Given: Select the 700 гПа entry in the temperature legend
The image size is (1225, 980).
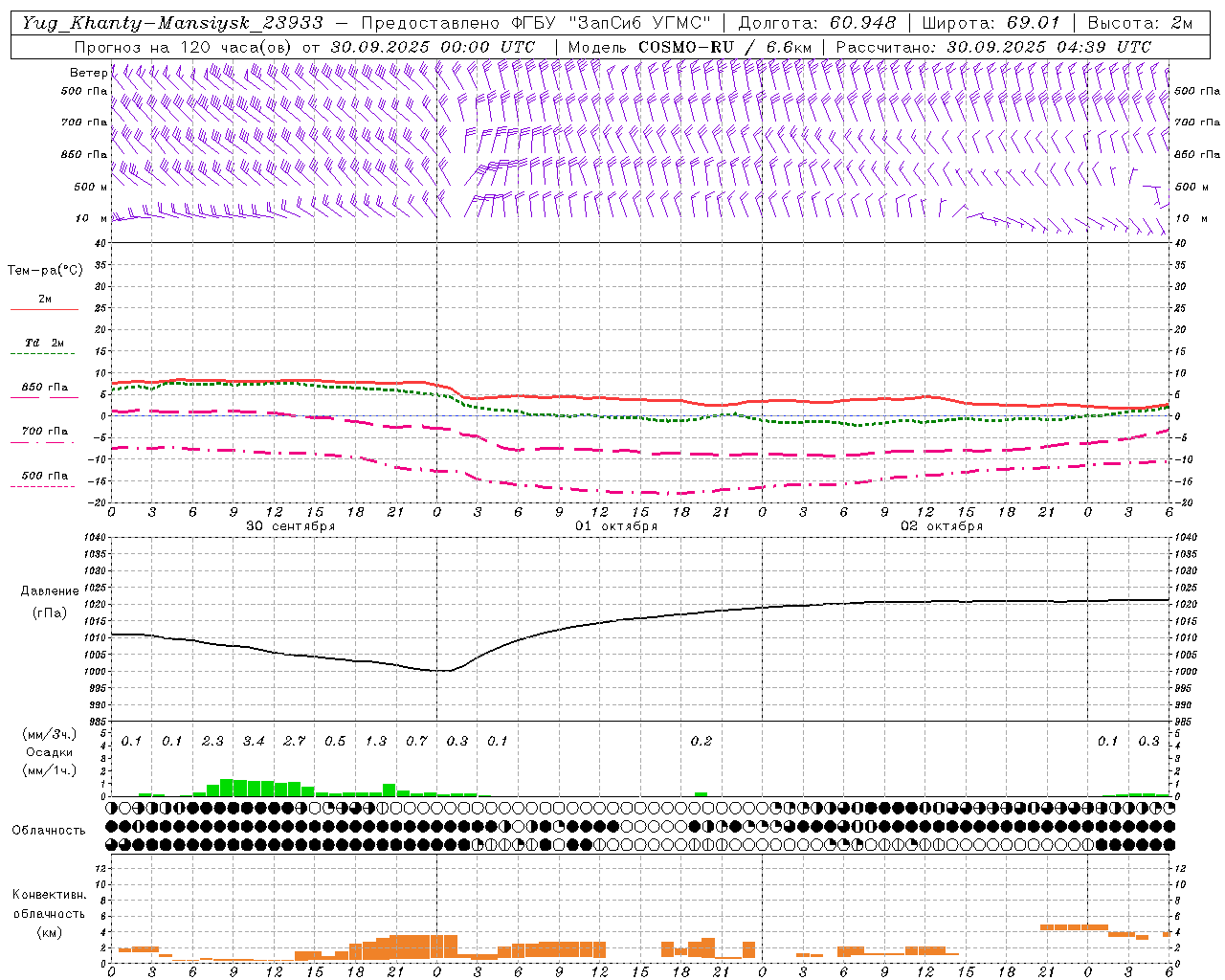Looking at the screenshot, I should 45,432.
